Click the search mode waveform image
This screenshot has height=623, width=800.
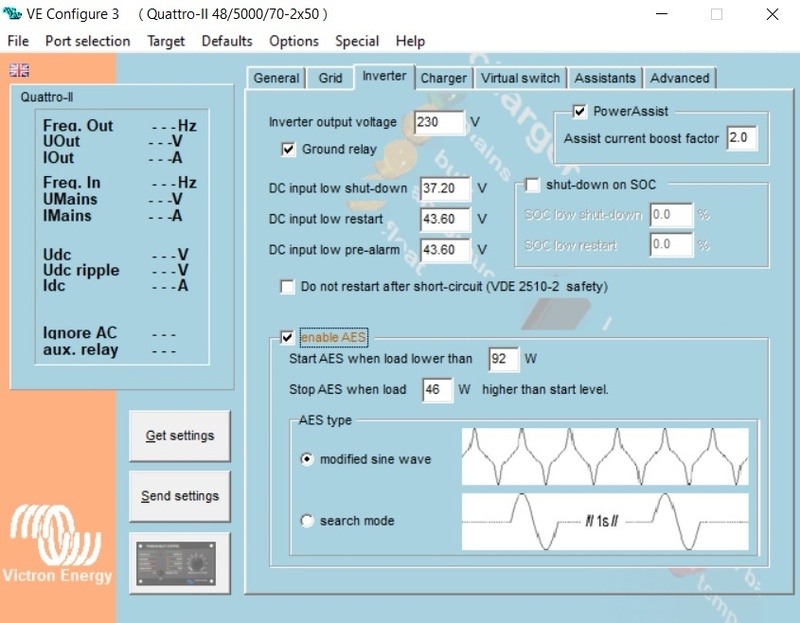(x=605, y=521)
